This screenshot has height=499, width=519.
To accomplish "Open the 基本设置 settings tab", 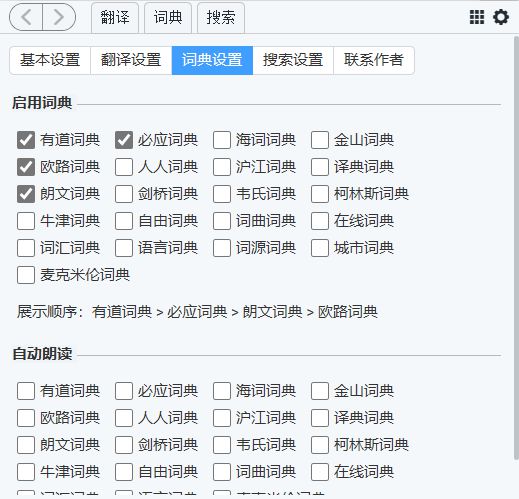I will pyautogui.click(x=50, y=60).
